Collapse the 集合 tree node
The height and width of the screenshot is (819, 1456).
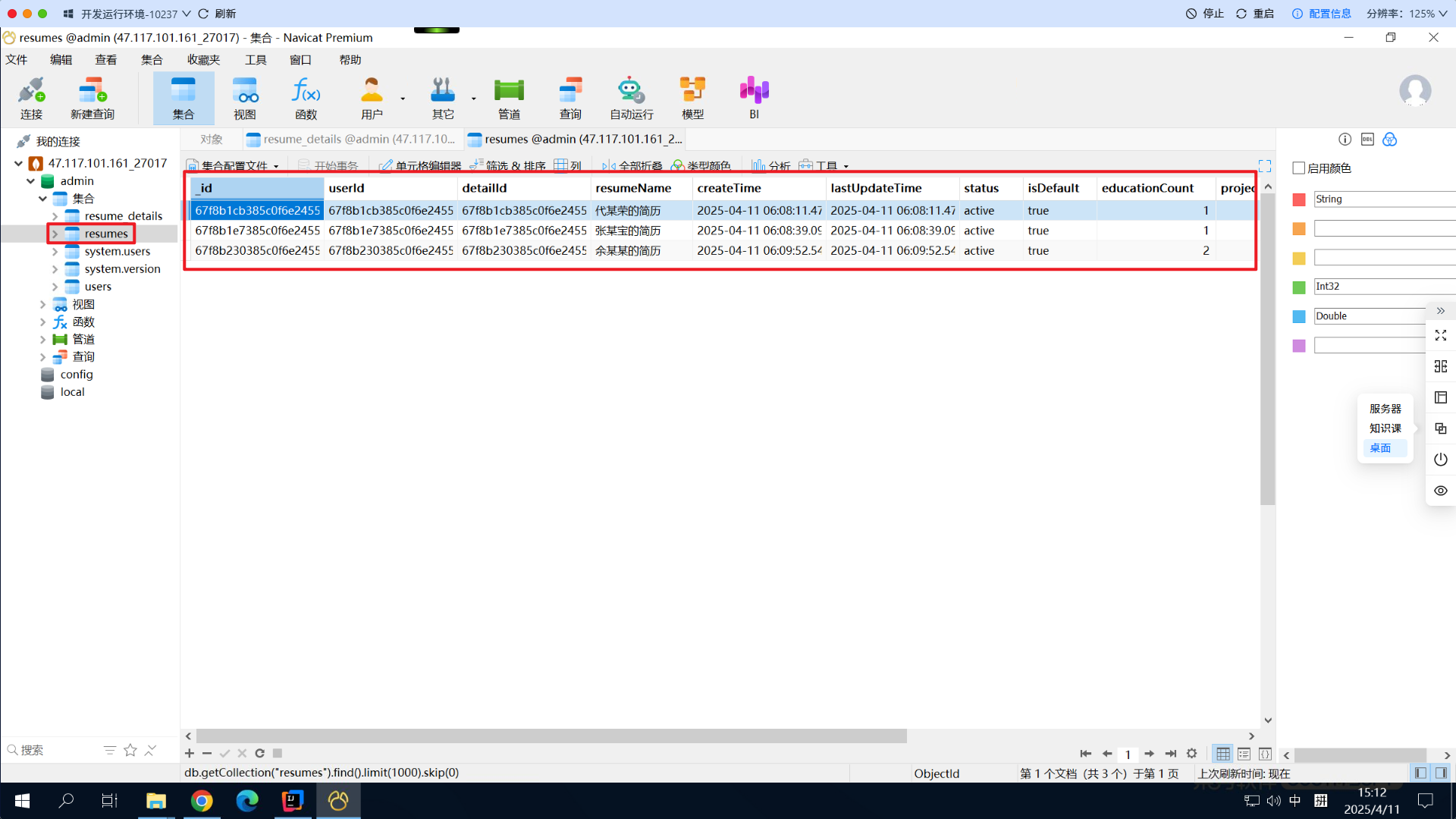click(x=42, y=199)
